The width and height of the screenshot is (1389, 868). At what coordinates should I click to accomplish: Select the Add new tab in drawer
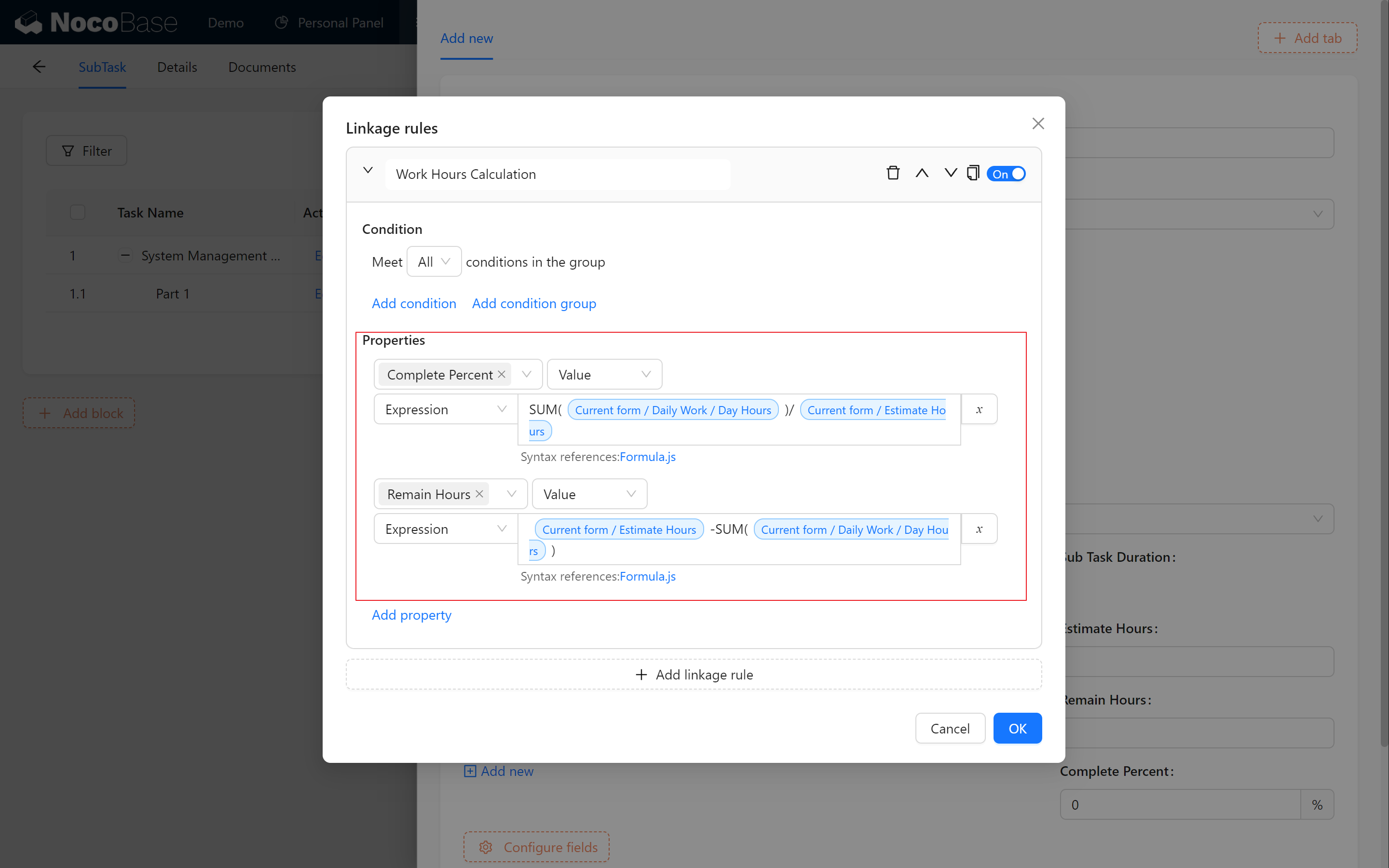pos(467,39)
